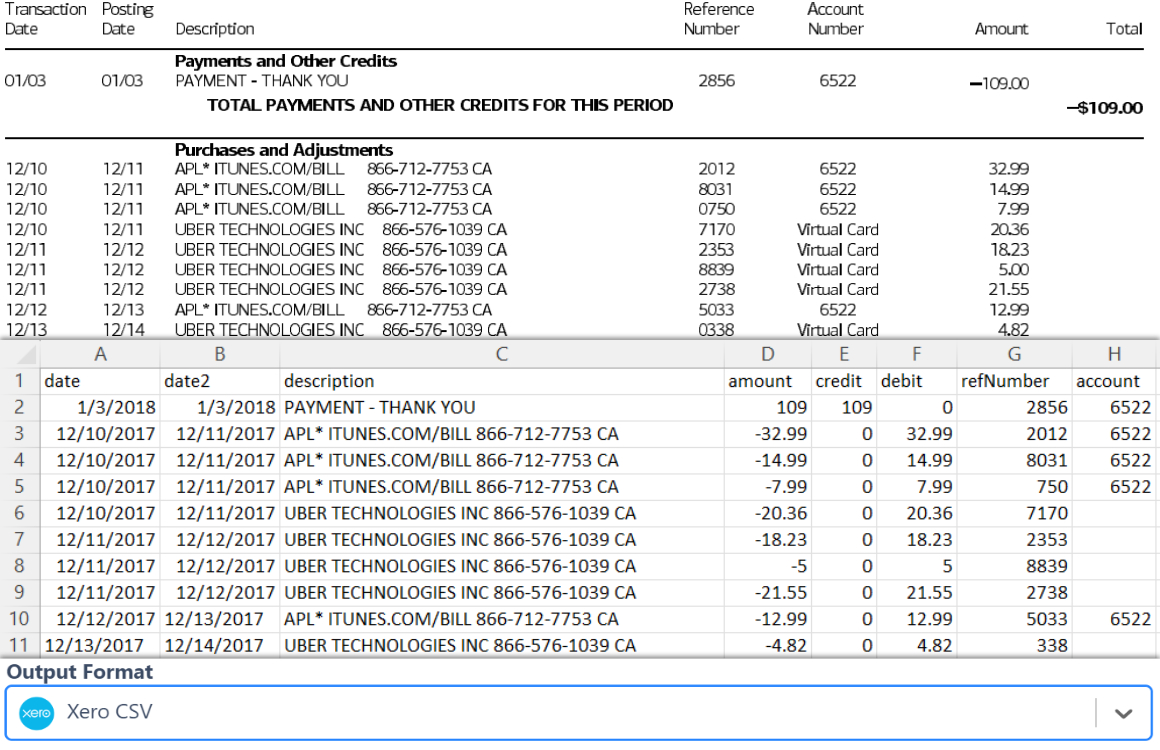Click the 'debit' header cell
Viewport: 1160px width, 750px height.
click(917, 381)
